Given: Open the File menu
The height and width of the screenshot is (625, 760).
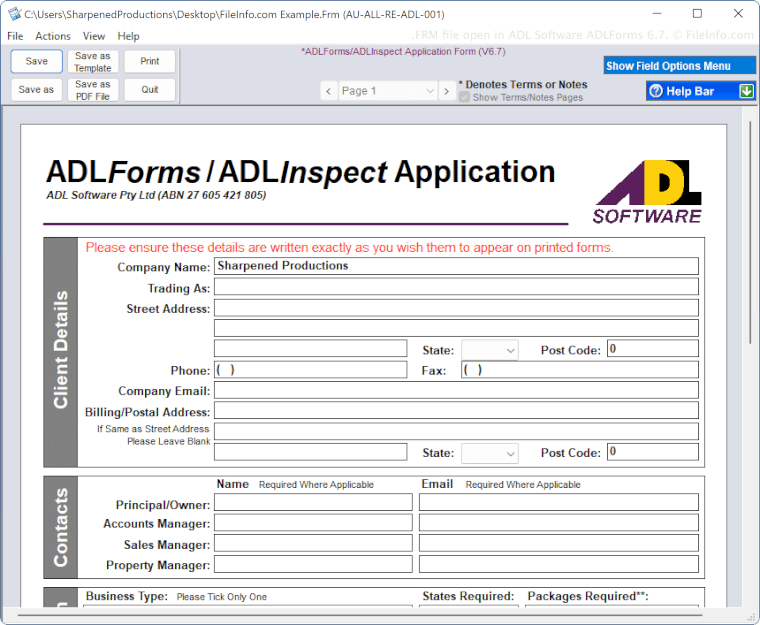Looking at the screenshot, I should [x=15, y=36].
